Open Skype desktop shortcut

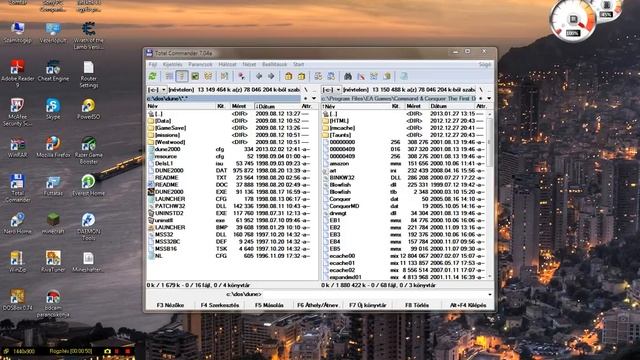[x=53, y=109]
